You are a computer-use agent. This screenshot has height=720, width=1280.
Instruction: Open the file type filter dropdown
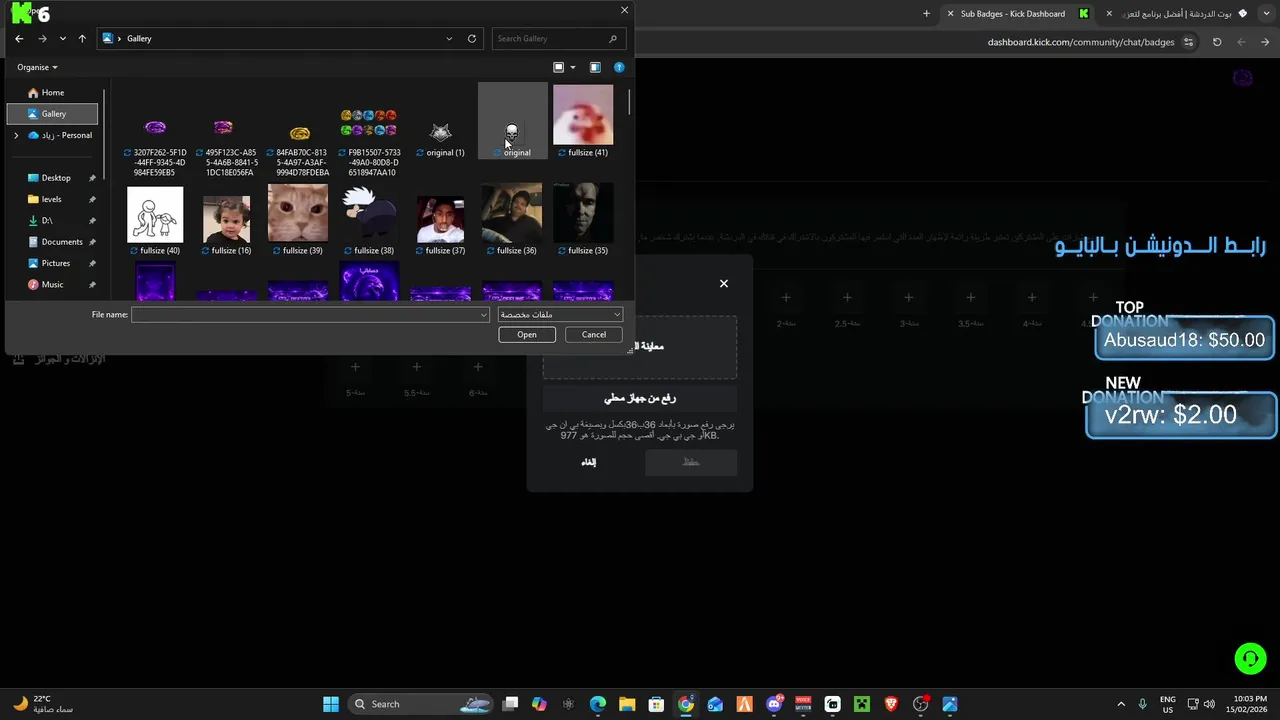(x=560, y=314)
